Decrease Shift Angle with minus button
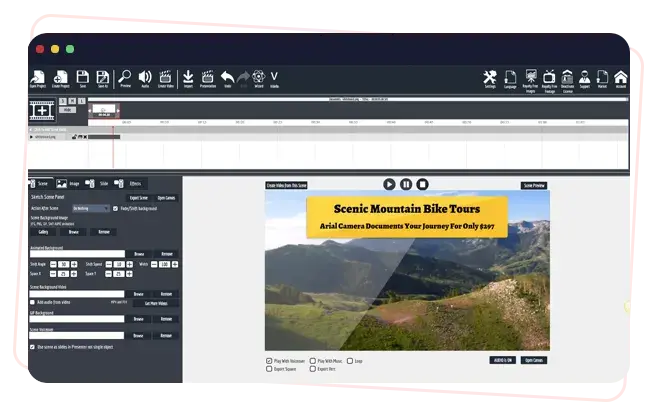The width and height of the screenshot is (662, 419). tap(53, 264)
